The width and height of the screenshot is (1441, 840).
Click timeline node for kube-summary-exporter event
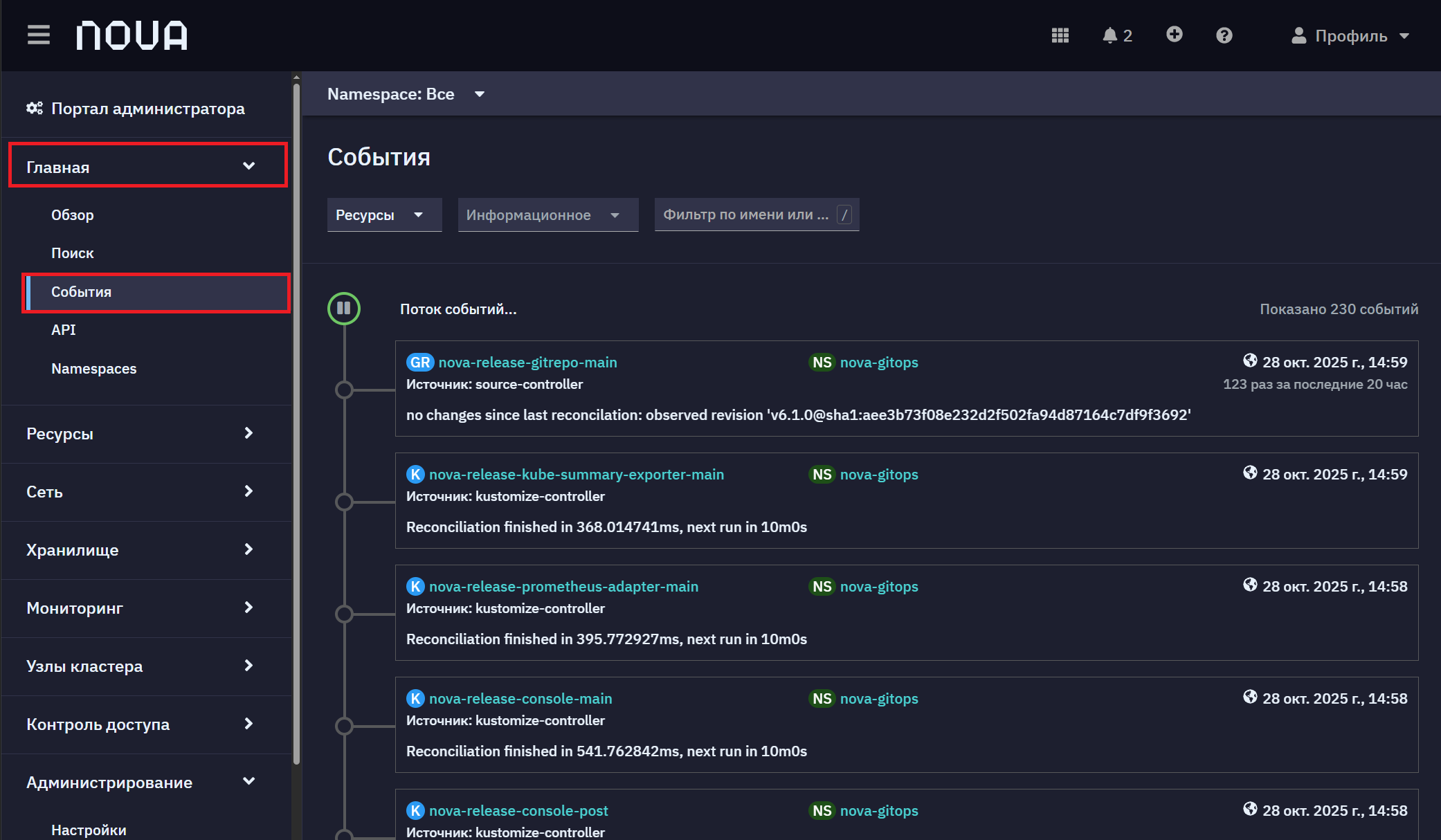point(344,502)
